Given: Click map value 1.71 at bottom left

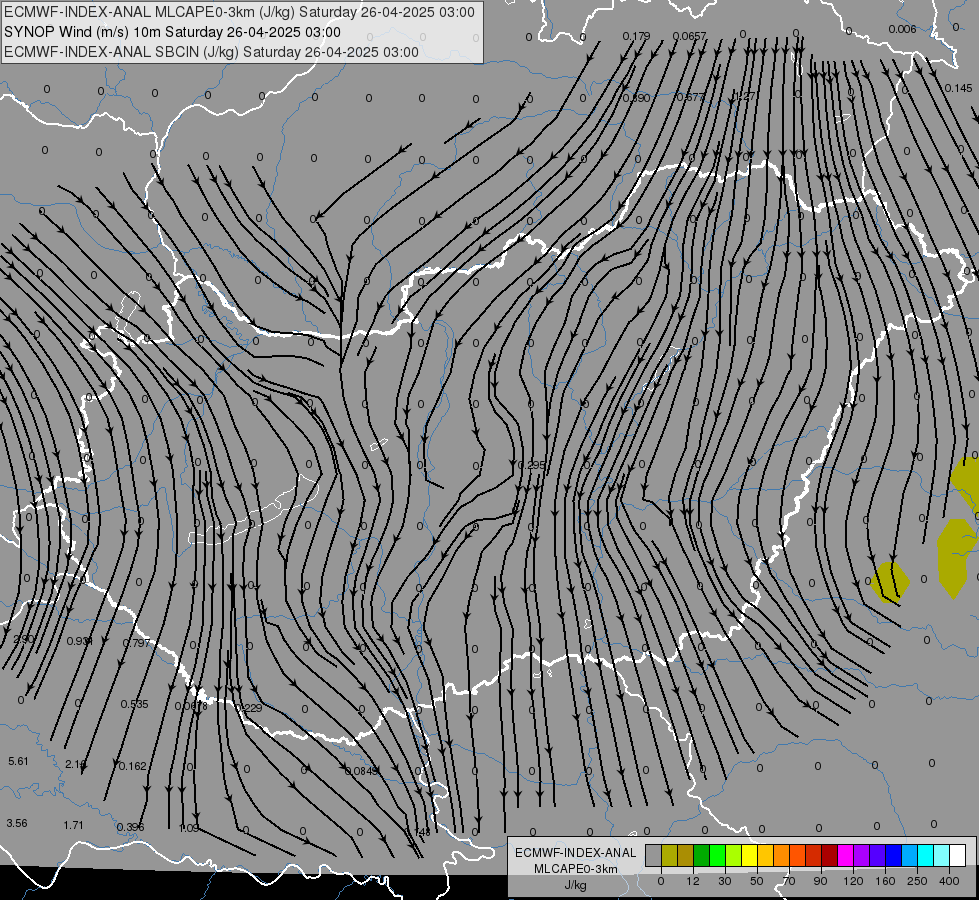Looking at the screenshot, I should point(73,825).
